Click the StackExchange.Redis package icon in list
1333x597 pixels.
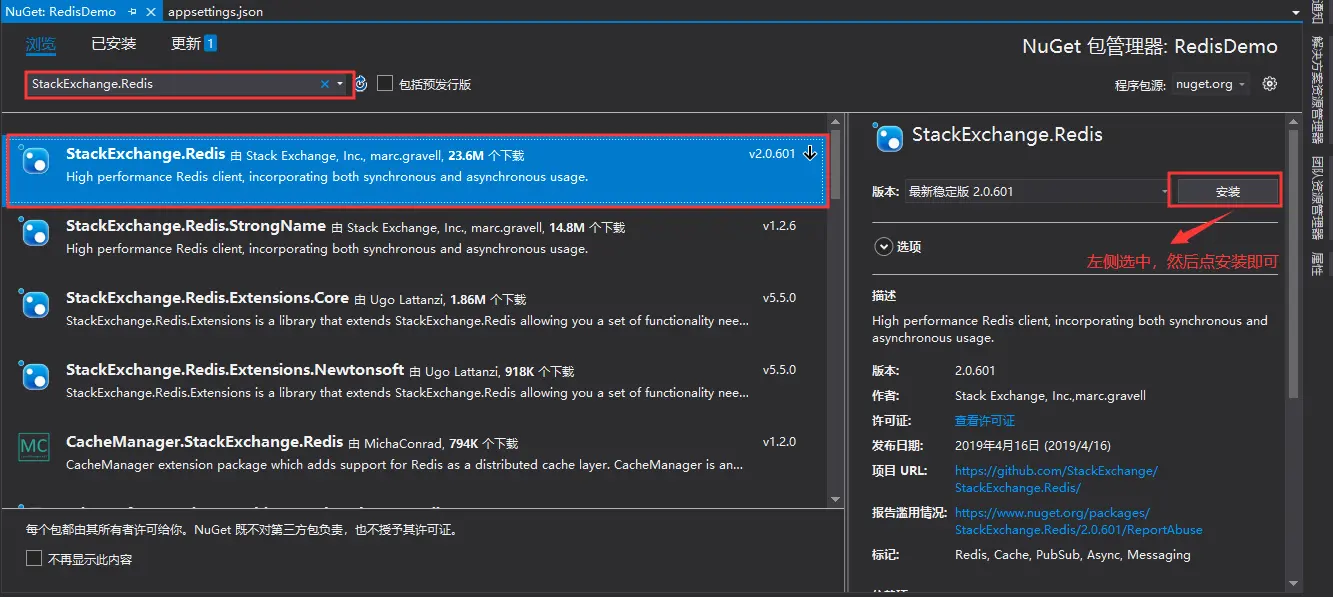(x=35, y=160)
